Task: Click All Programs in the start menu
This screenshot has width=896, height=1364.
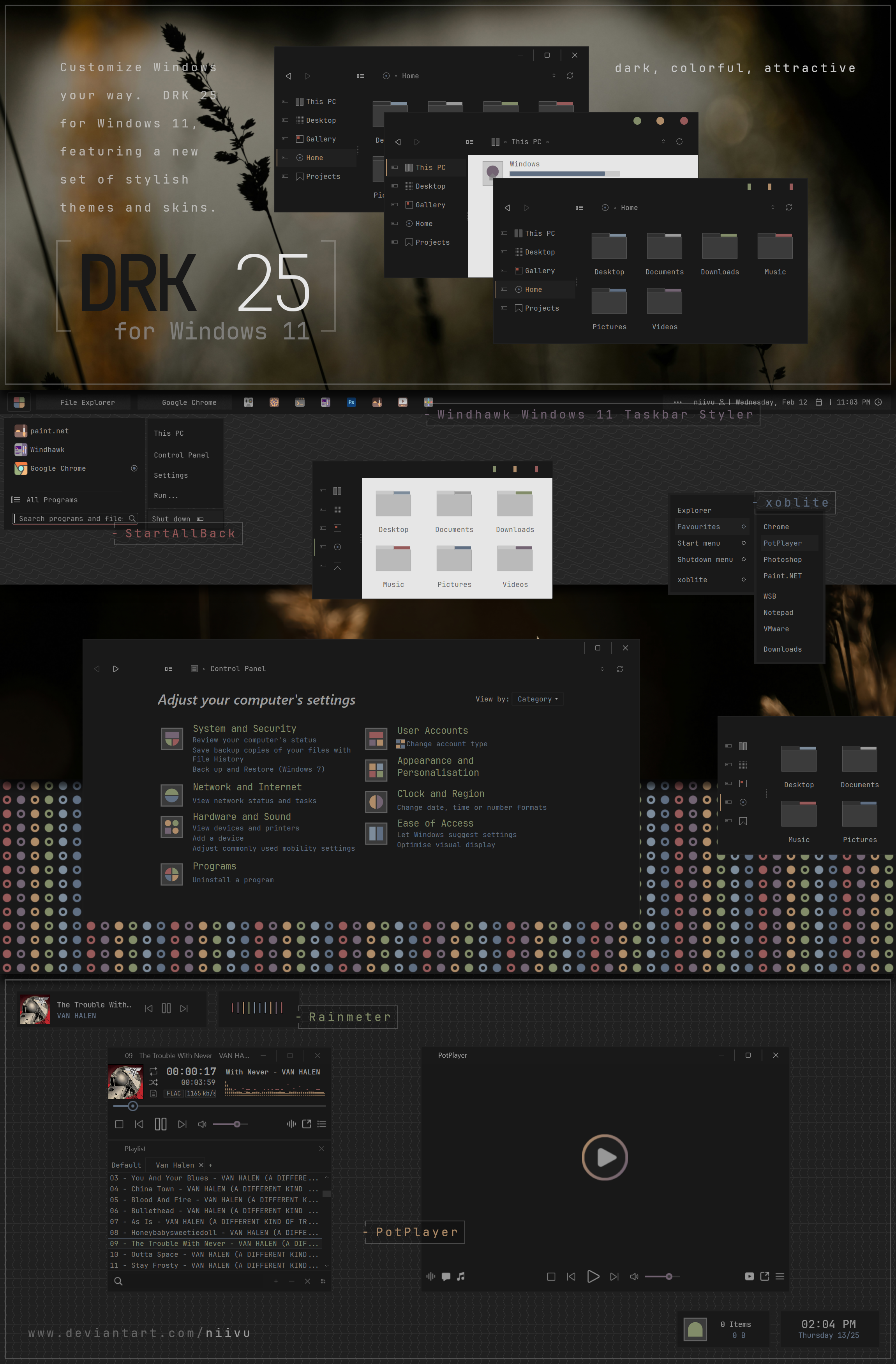Action: tap(51, 500)
